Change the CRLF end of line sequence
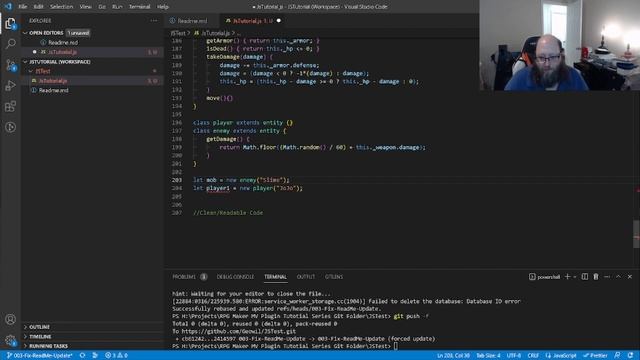The width and height of the screenshot is (640, 360). click(x=533, y=356)
